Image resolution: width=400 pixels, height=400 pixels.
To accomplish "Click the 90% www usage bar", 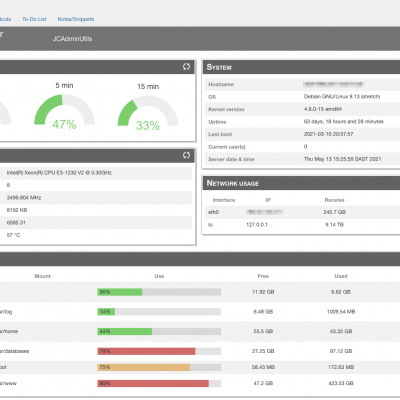I will tap(159, 383).
